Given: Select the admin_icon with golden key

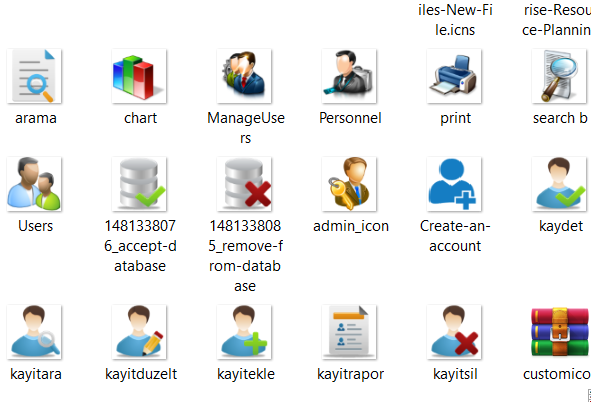Looking at the screenshot, I should coord(349,184).
